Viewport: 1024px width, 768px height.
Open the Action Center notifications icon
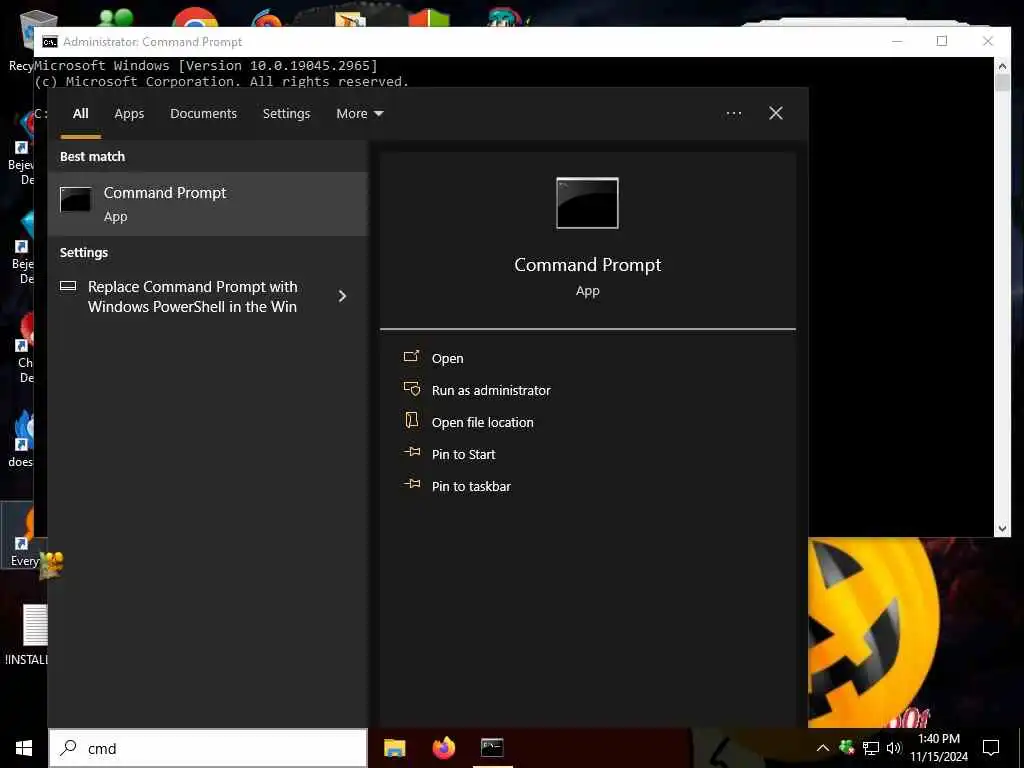pyautogui.click(x=991, y=748)
